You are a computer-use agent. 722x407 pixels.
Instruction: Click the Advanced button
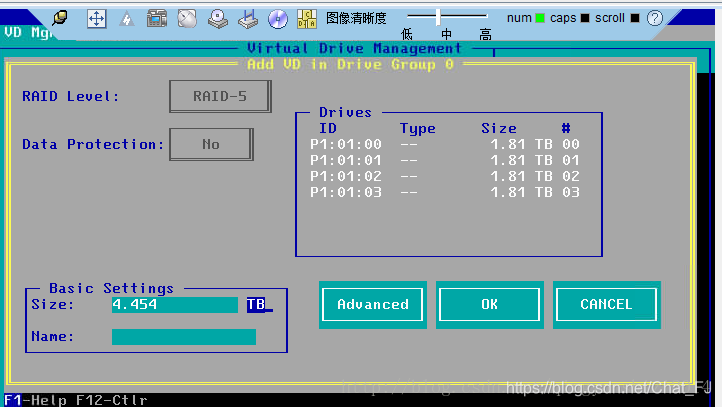pyautogui.click(x=373, y=304)
